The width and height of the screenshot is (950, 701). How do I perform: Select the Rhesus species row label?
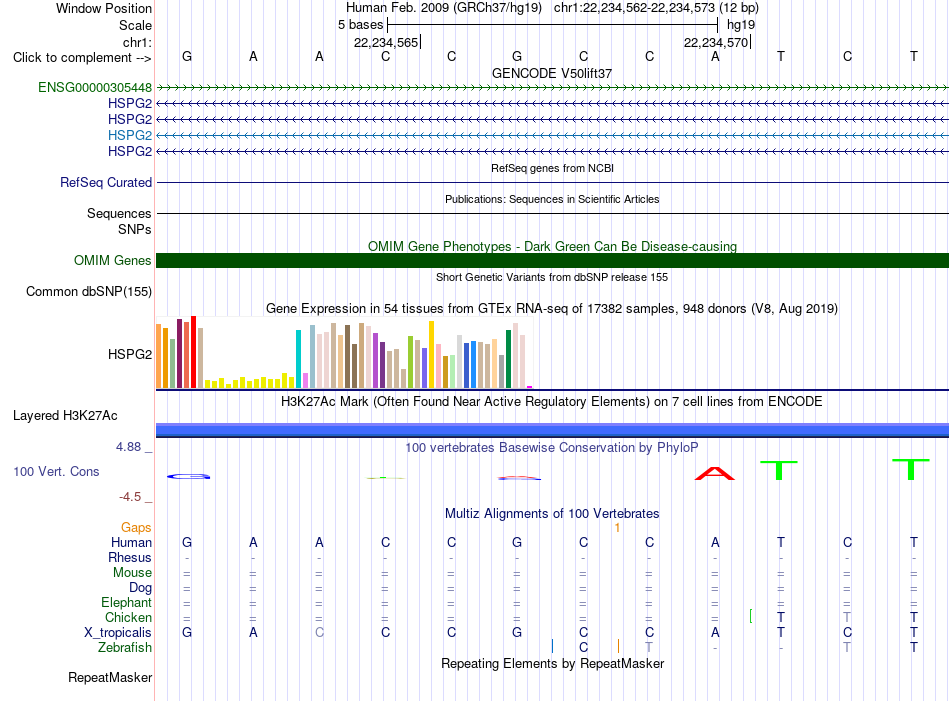[x=130, y=557]
